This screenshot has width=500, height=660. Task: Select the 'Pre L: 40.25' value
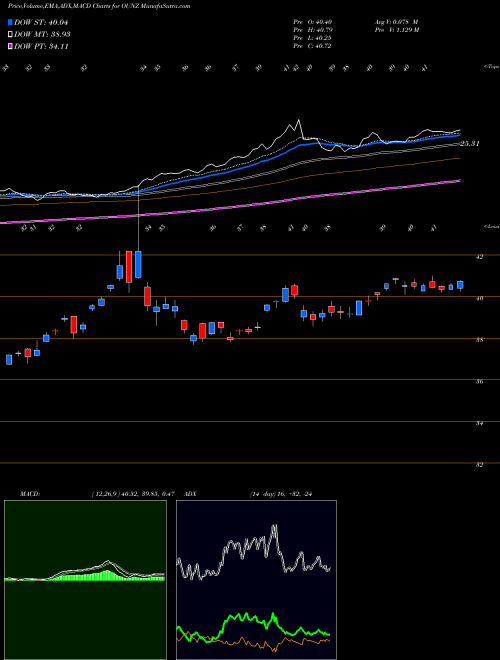tap(312, 38)
